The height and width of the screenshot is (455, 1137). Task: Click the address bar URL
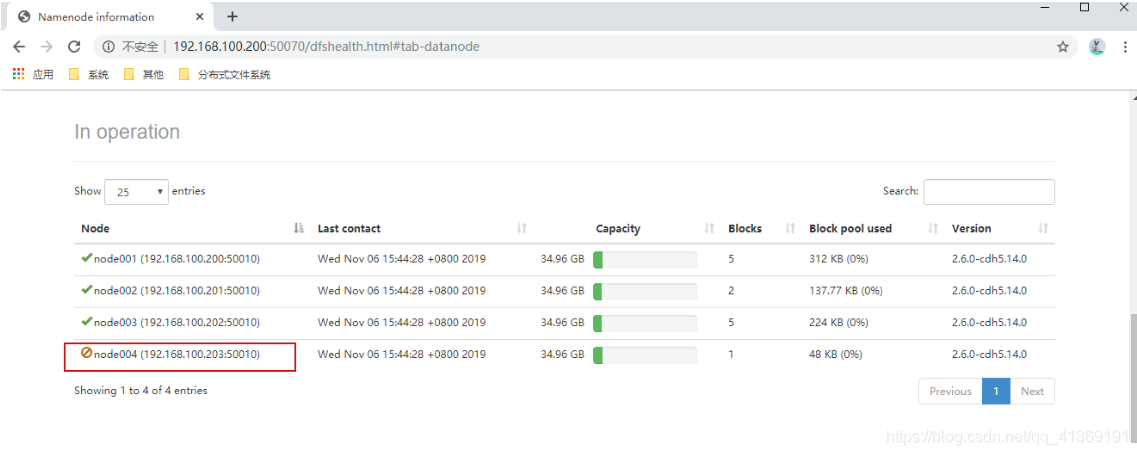(x=326, y=46)
